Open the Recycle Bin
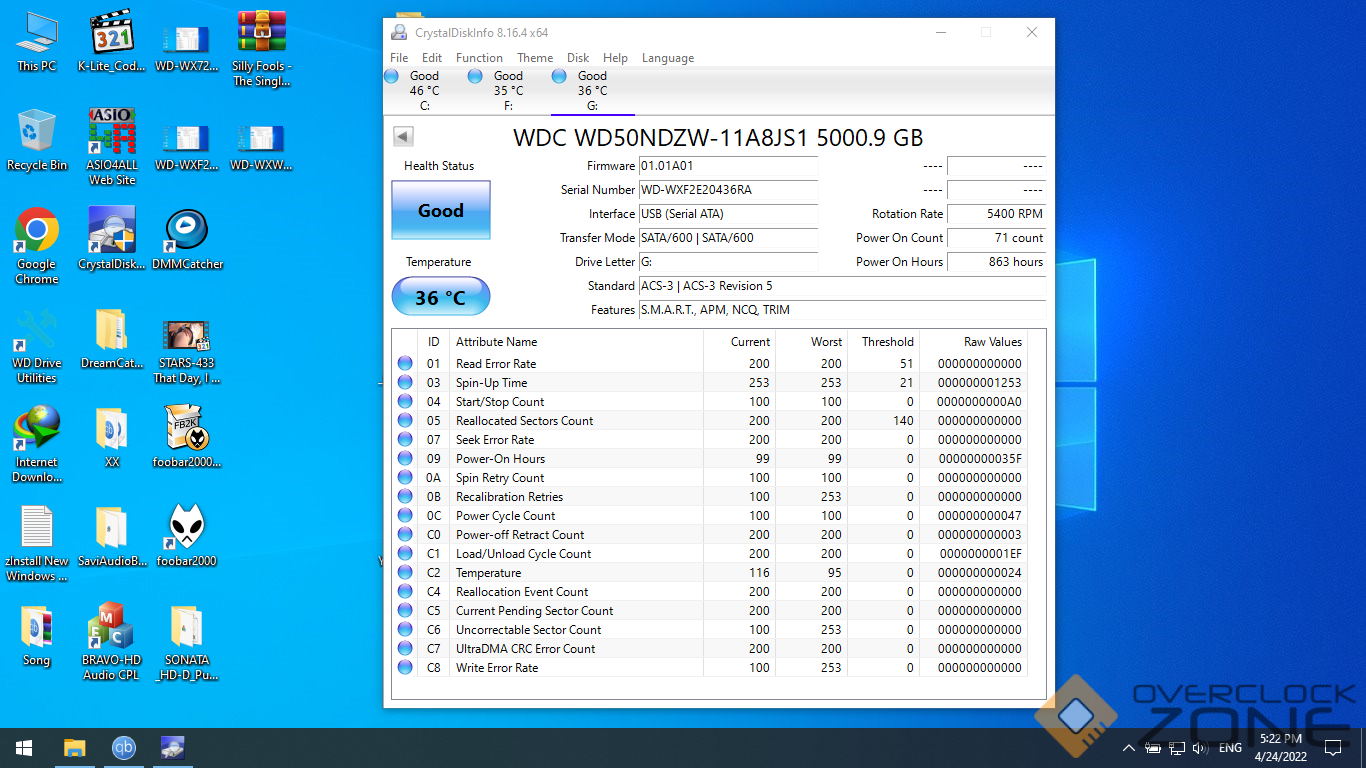This screenshot has width=1366, height=768. click(36, 132)
